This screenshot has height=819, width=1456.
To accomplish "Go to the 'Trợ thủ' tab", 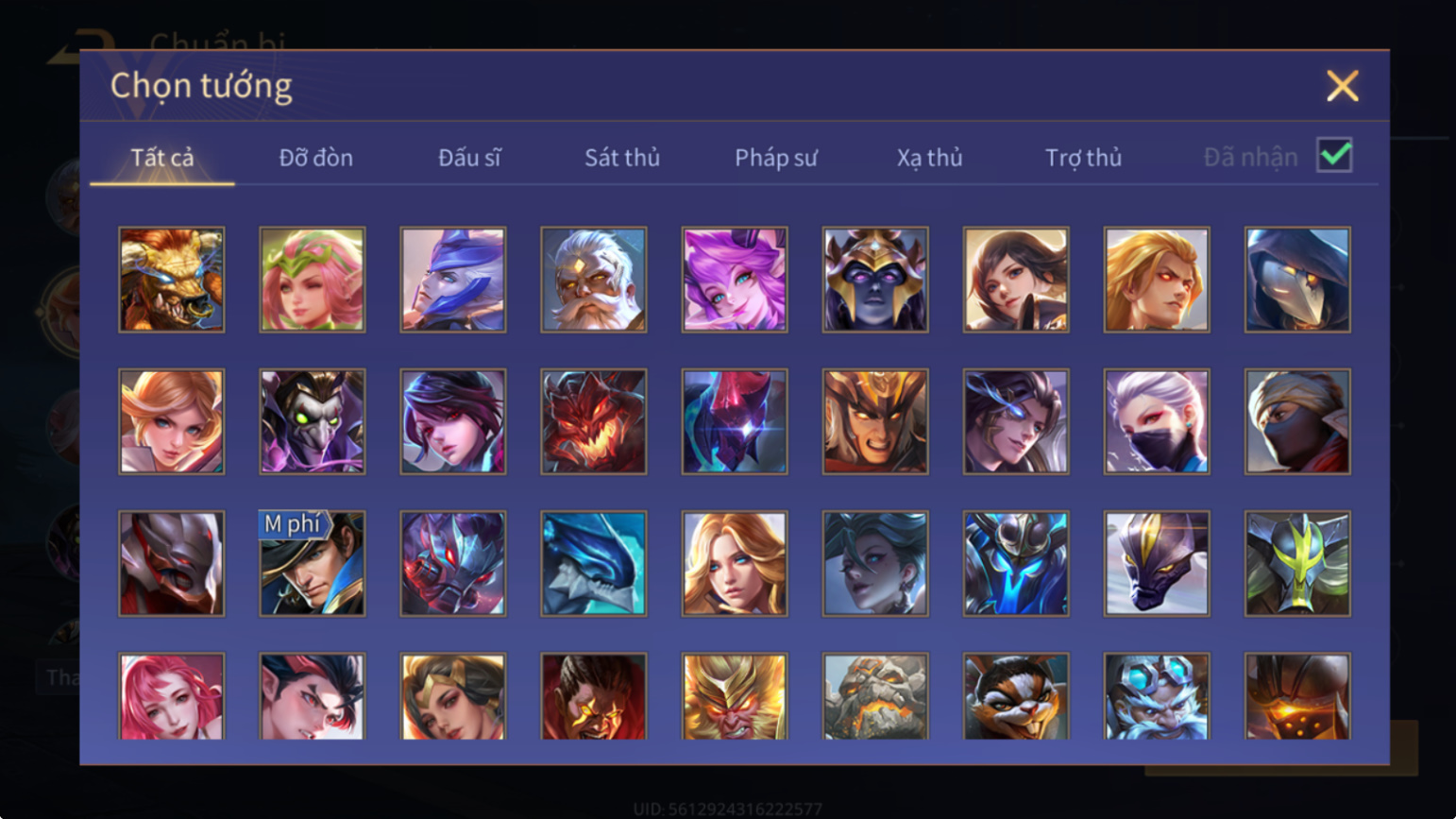I will coord(1083,158).
